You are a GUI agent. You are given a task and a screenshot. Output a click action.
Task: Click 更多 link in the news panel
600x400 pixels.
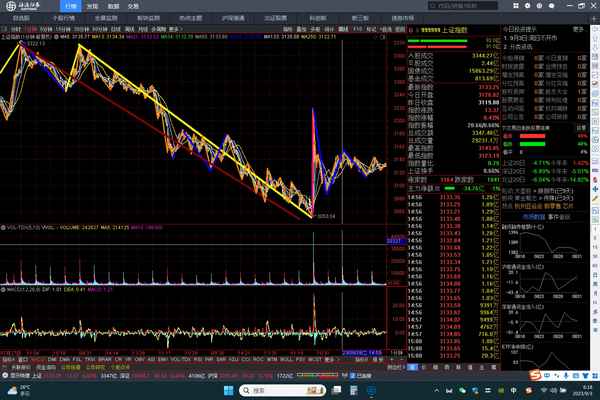click(x=578, y=30)
